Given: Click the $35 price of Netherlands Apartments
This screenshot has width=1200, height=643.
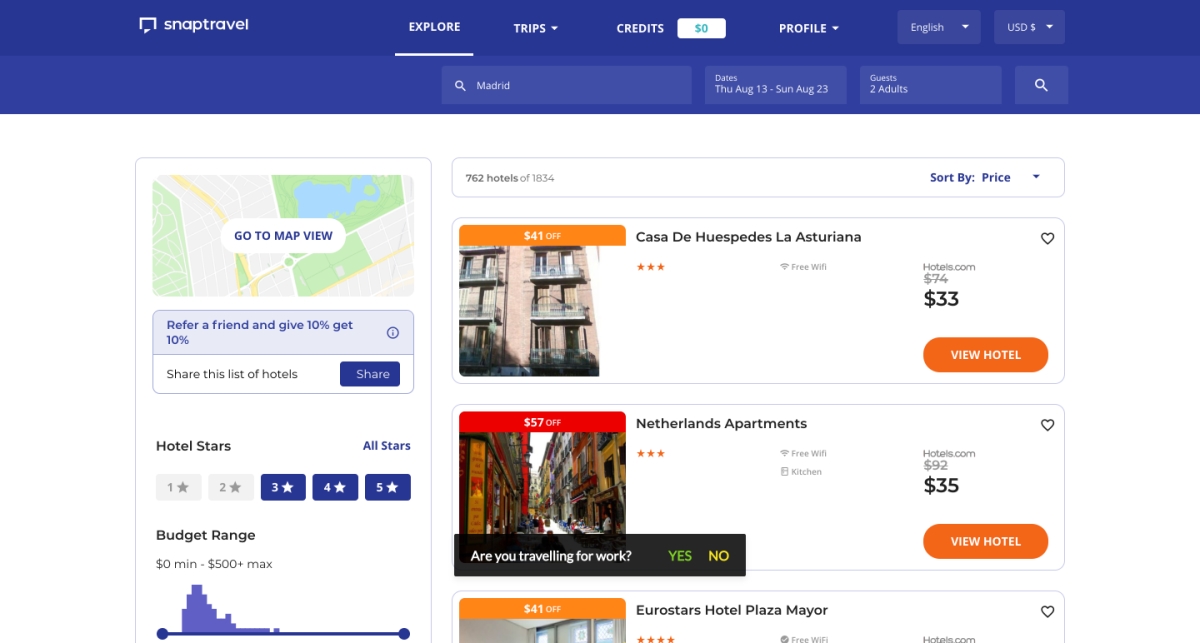Looking at the screenshot, I should (x=941, y=485).
